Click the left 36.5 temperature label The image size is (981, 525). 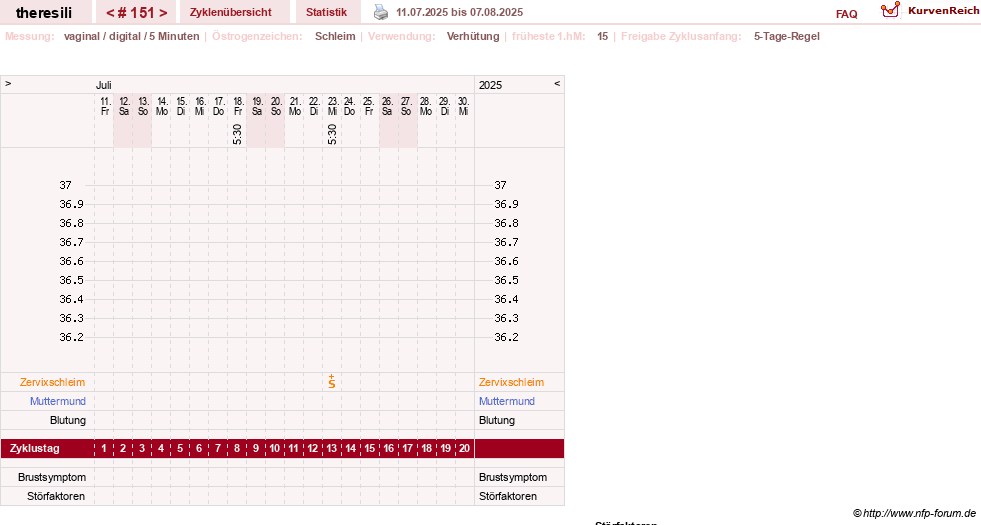(x=71, y=280)
